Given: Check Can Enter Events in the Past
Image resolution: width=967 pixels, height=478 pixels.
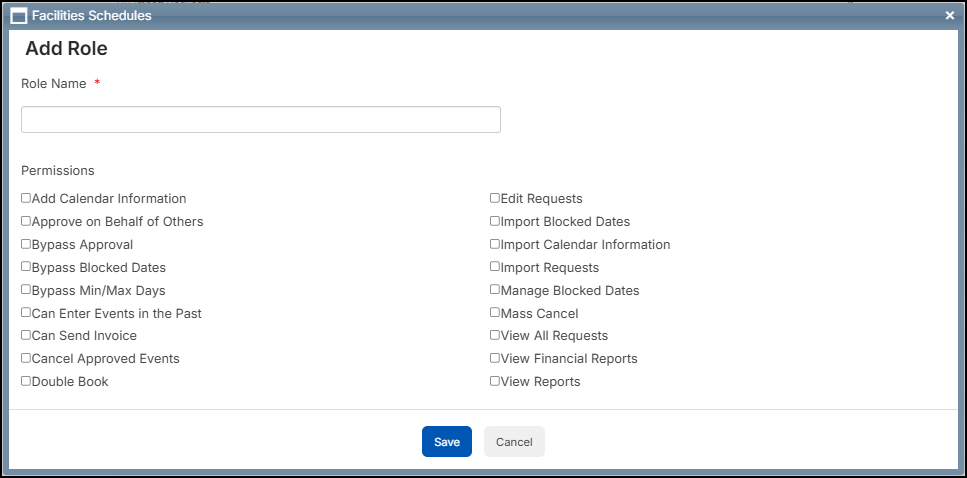Looking at the screenshot, I should (26, 312).
